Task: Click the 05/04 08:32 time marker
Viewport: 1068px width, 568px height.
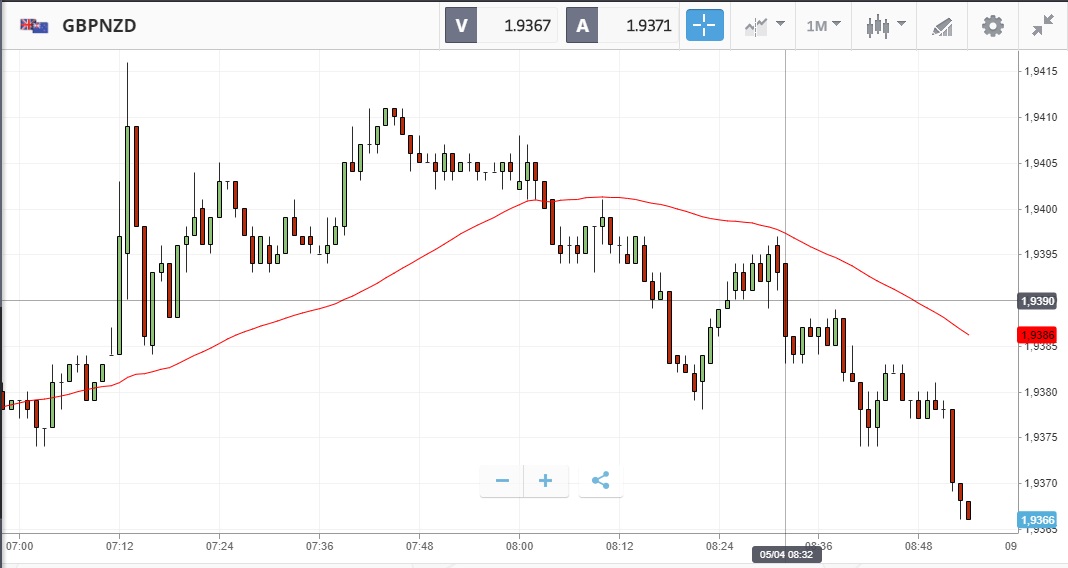Action: 788,554
